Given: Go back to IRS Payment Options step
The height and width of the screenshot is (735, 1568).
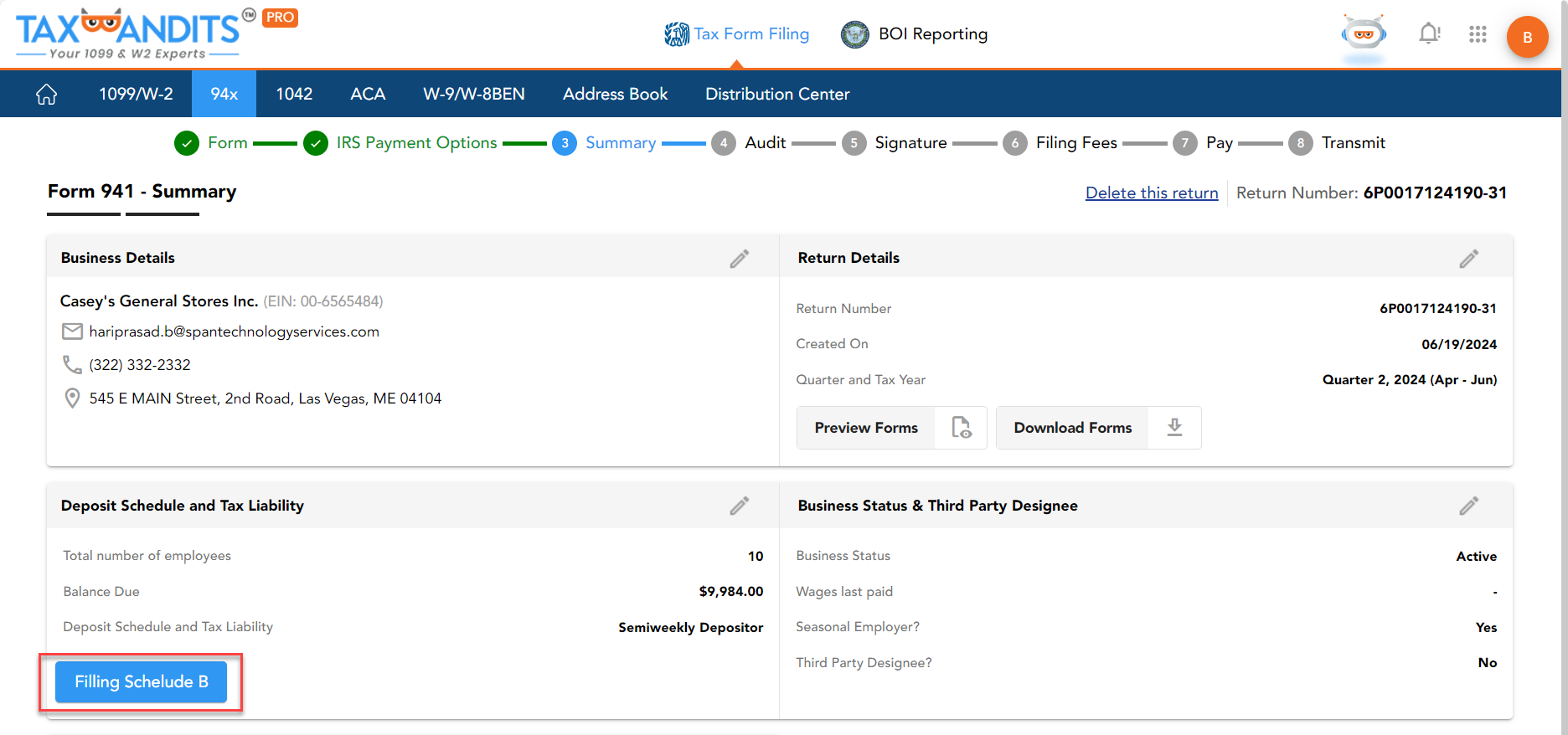Looking at the screenshot, I should tap(415, 143).
